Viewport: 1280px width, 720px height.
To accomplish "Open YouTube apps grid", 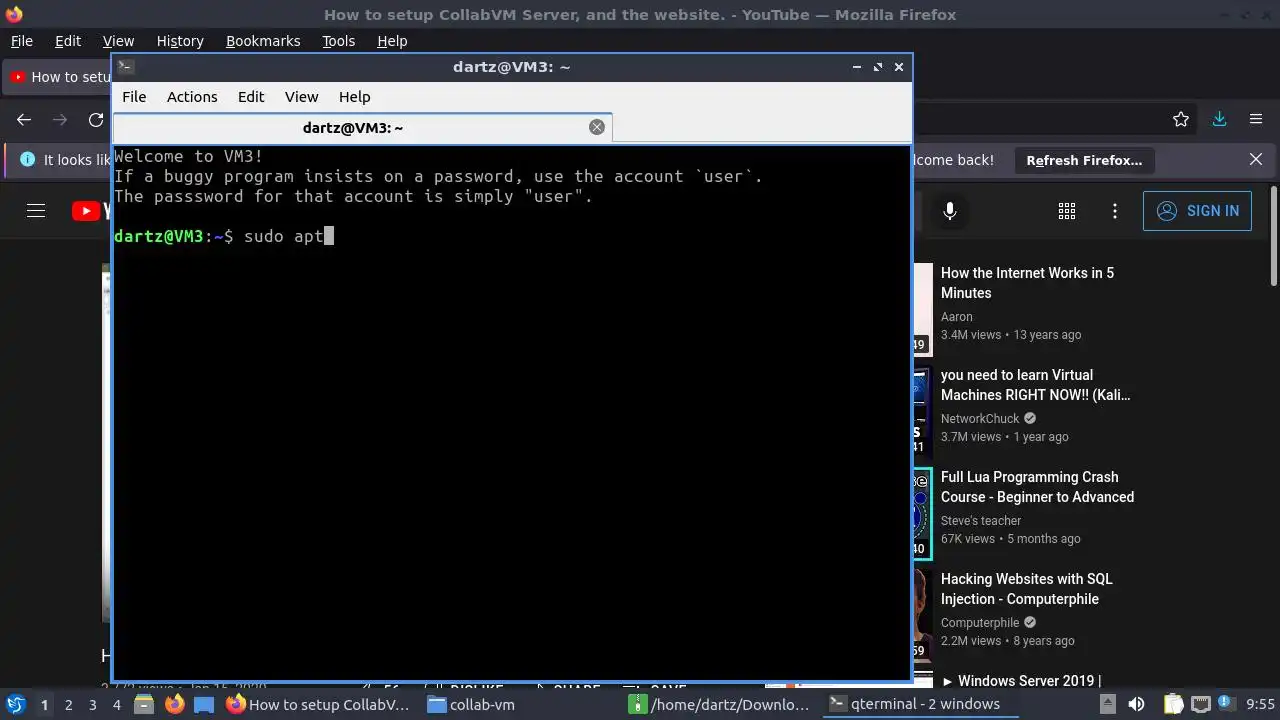I will click(x=1067, y=211).
